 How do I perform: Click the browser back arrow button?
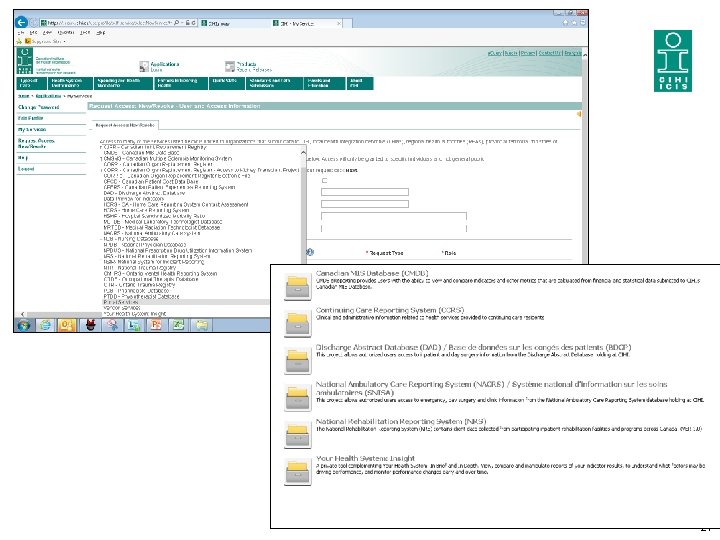pyautogui.click(x=21, y=22)
